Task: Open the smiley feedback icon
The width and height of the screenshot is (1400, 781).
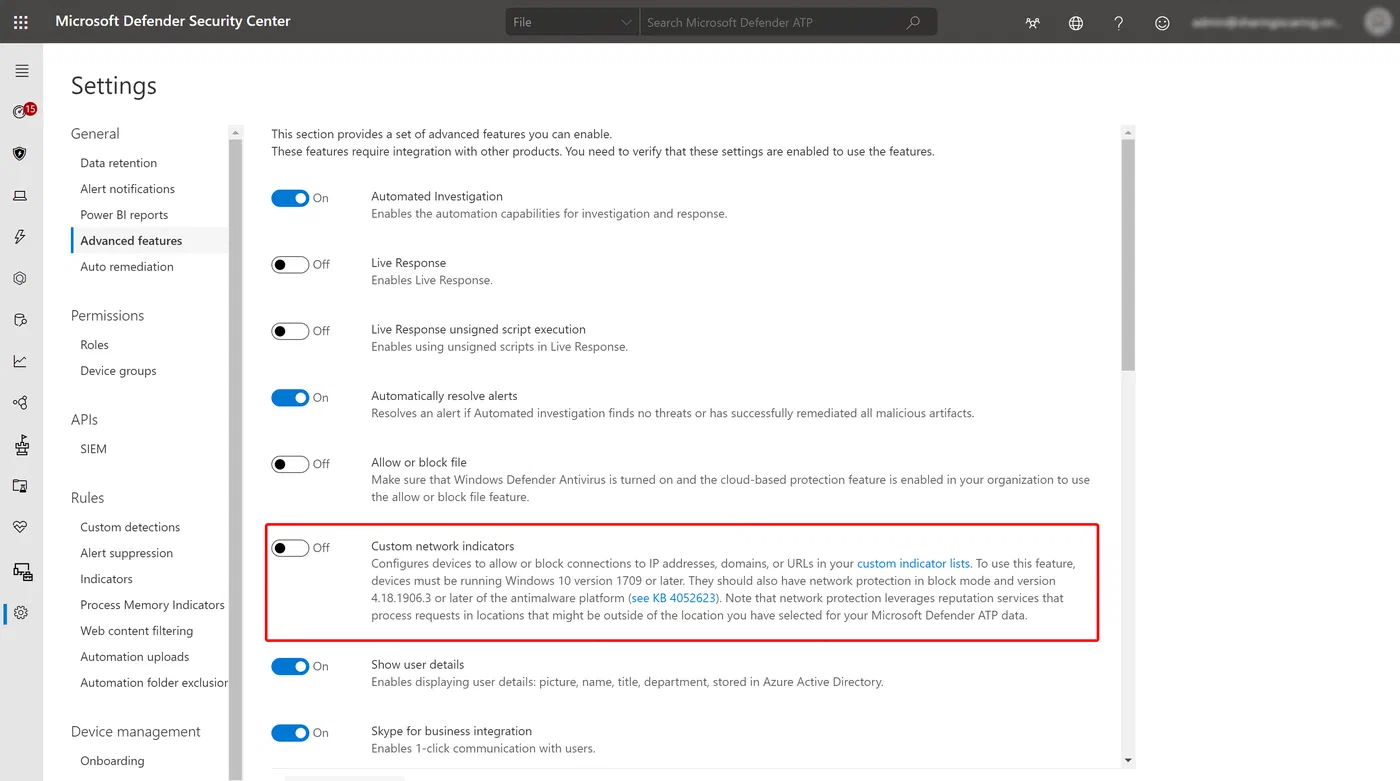Action: [x=1162, y=23]
